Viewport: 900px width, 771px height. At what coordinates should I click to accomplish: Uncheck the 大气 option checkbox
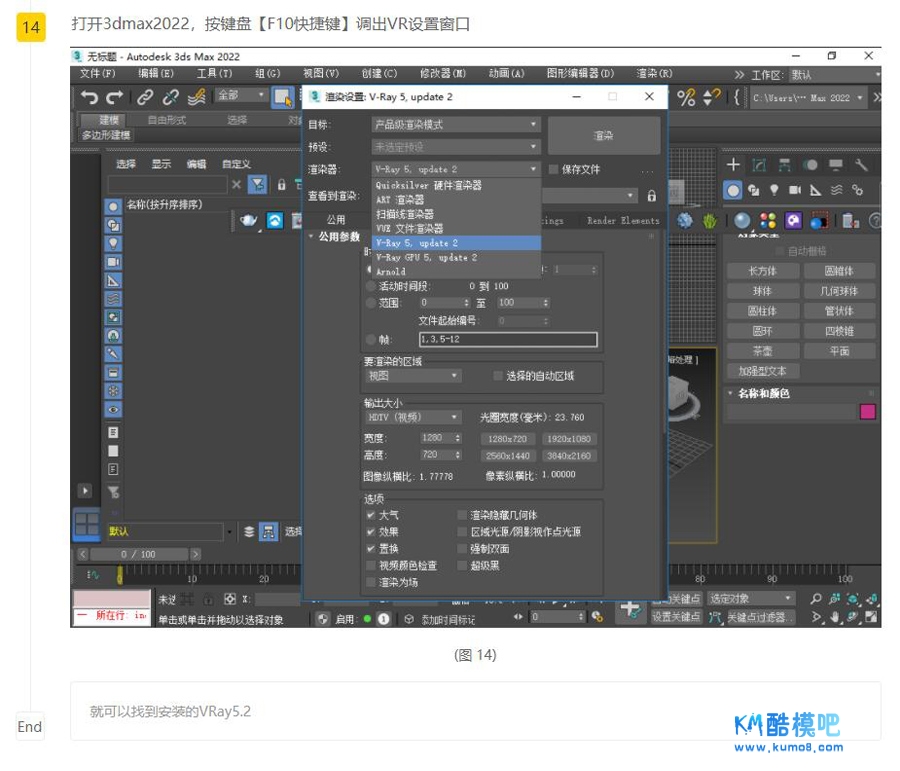pyautogui.click(x=371, y=515)
